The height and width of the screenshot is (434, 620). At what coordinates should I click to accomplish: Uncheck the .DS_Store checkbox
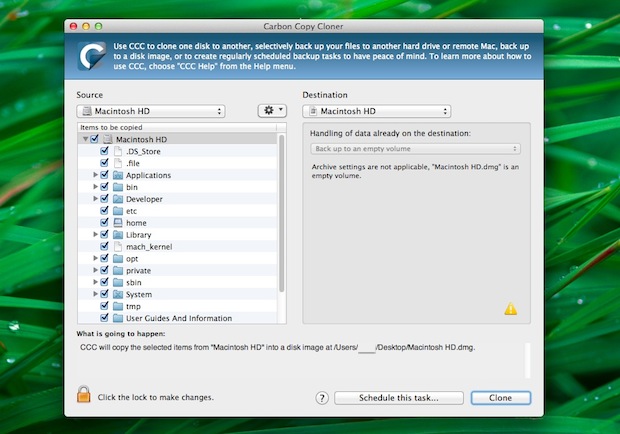(104, 151)
